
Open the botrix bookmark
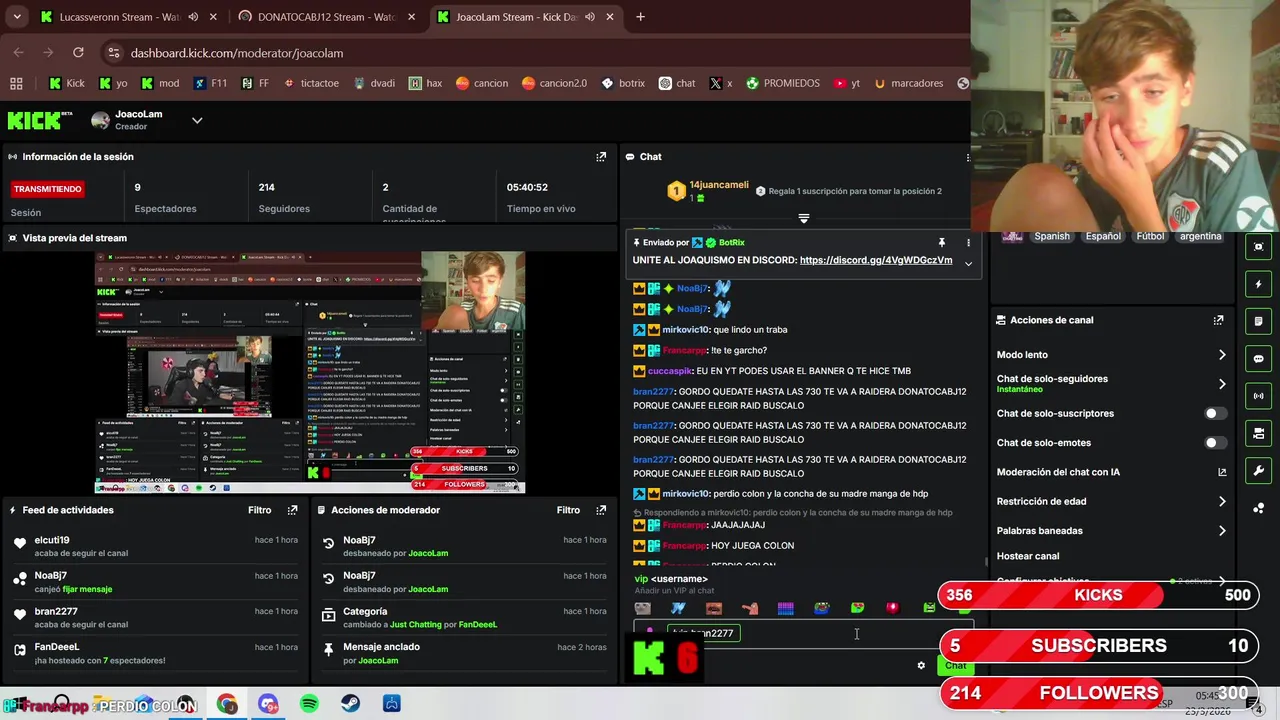[x=623, y=83]
